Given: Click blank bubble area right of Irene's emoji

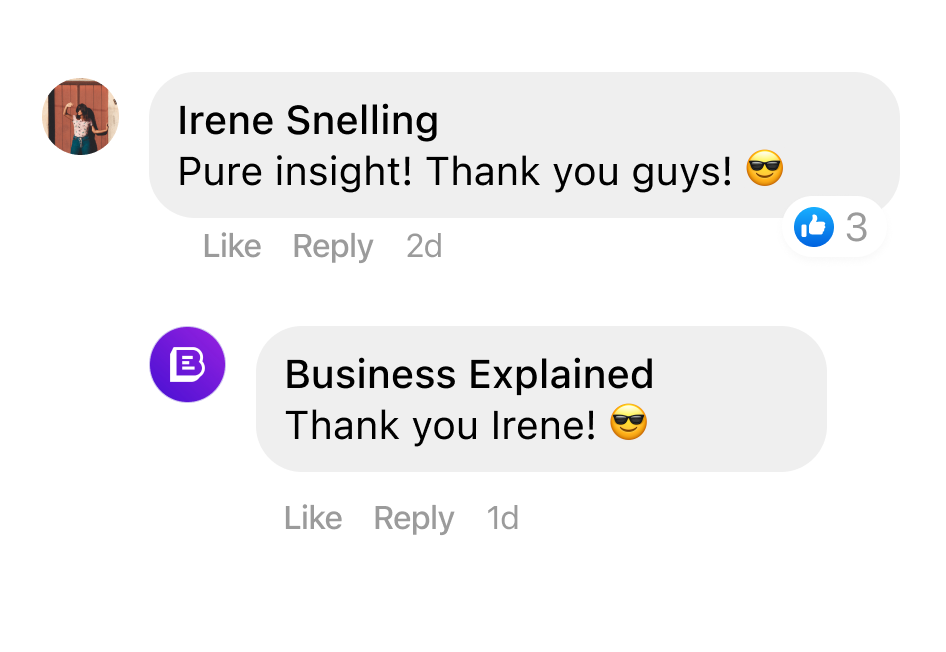Looking at the screenshot, I should (840, 160).
